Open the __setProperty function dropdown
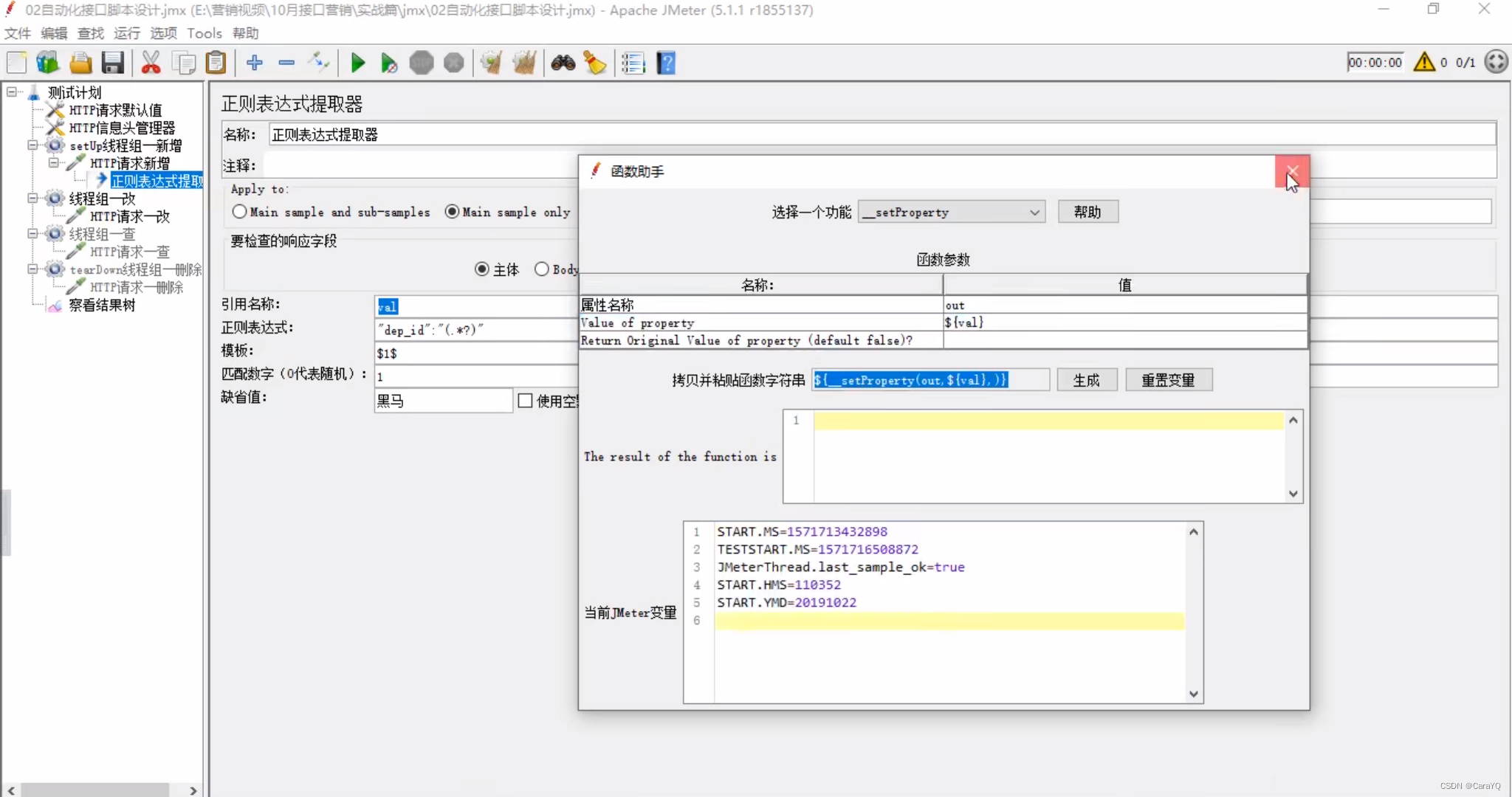Viewport: 1512px width, 797px height. tap(952, 213)
